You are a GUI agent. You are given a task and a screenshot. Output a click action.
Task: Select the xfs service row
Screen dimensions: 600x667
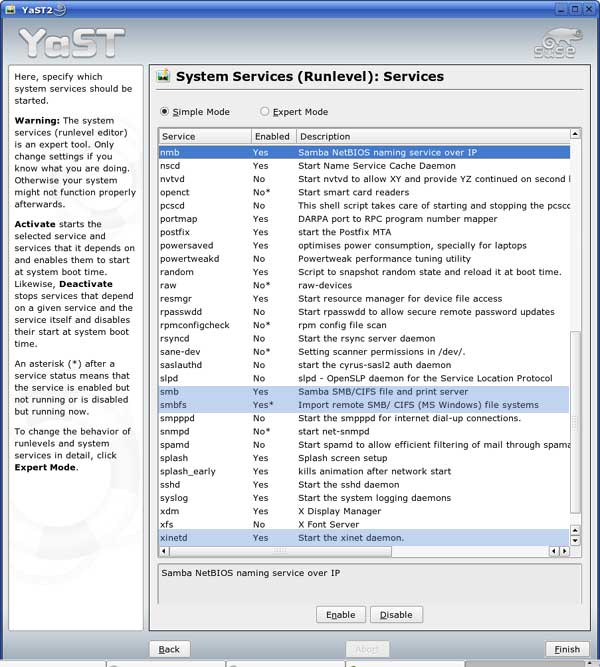click(364, 524)
